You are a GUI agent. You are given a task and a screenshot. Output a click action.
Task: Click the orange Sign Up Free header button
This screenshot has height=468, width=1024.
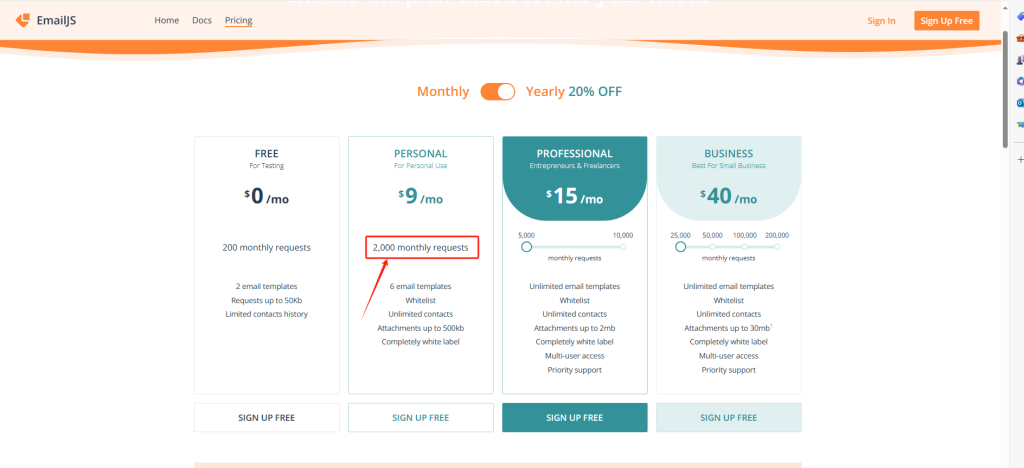[x=946, y=21]
